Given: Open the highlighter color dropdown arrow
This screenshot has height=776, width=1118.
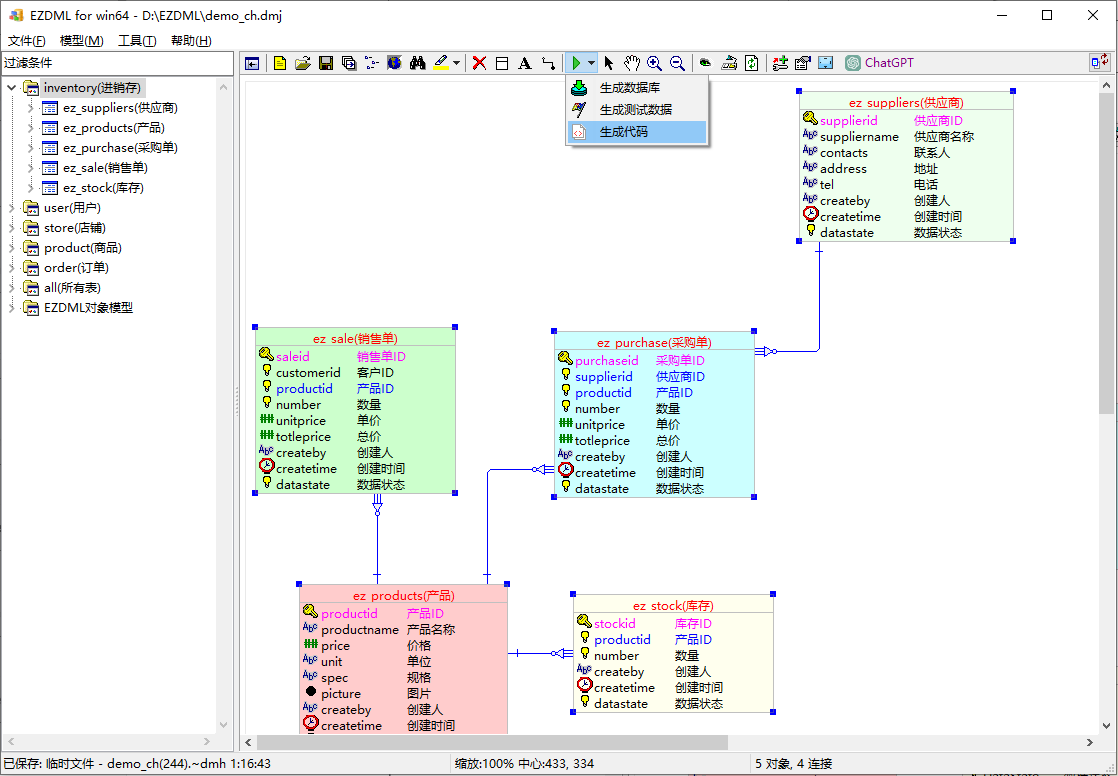Looking at the screenshot, I should click(456, 63).
